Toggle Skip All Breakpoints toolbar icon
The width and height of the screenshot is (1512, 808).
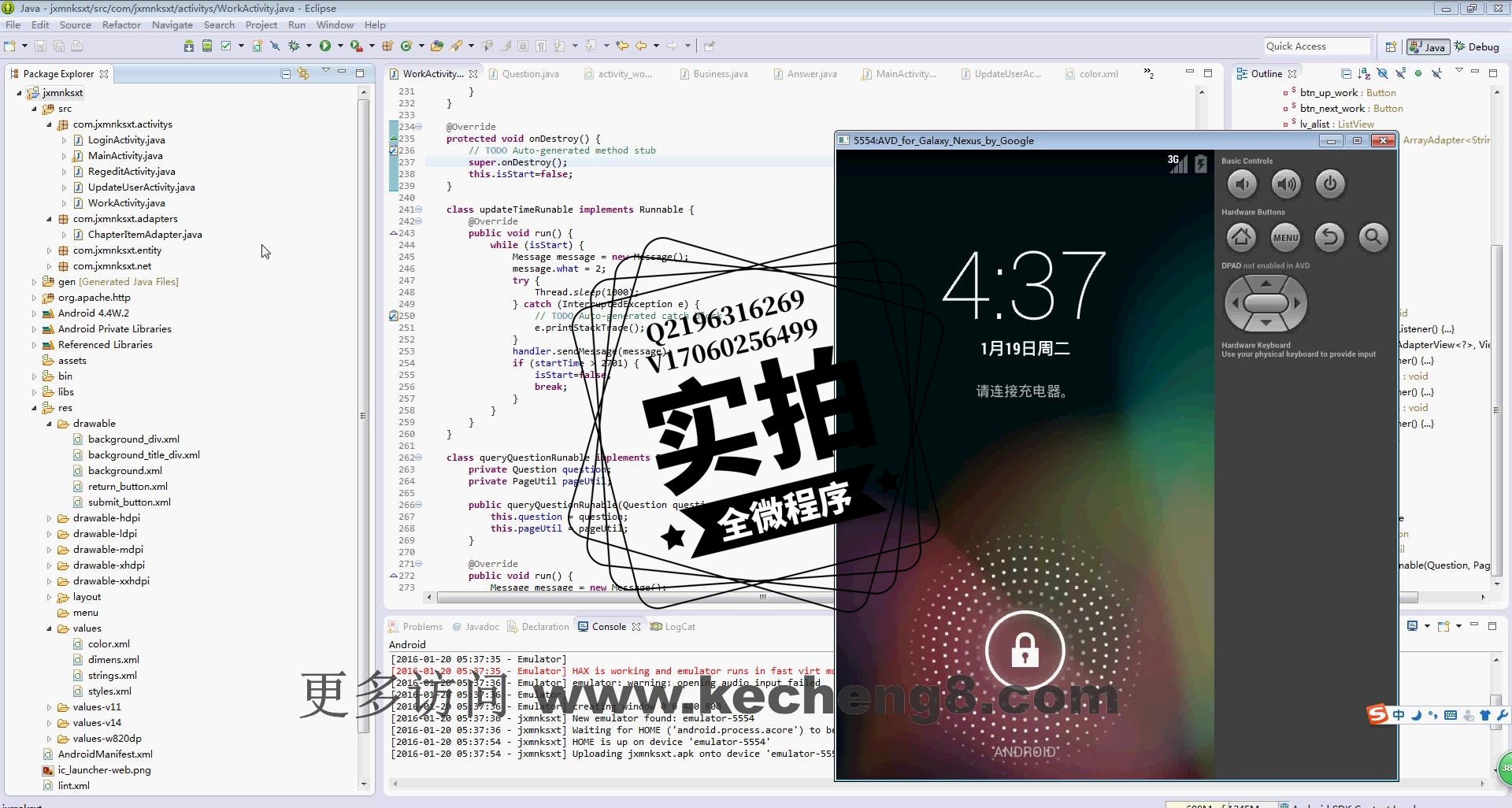pos(275,46)
